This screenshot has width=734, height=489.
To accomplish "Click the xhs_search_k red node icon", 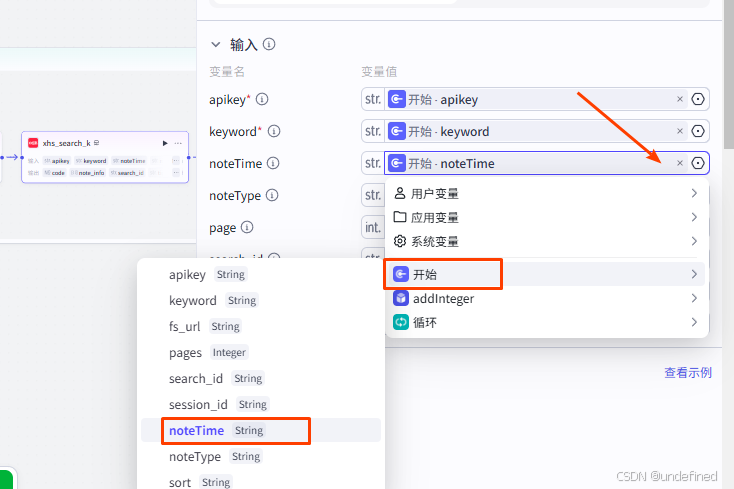I will [33, 143].
